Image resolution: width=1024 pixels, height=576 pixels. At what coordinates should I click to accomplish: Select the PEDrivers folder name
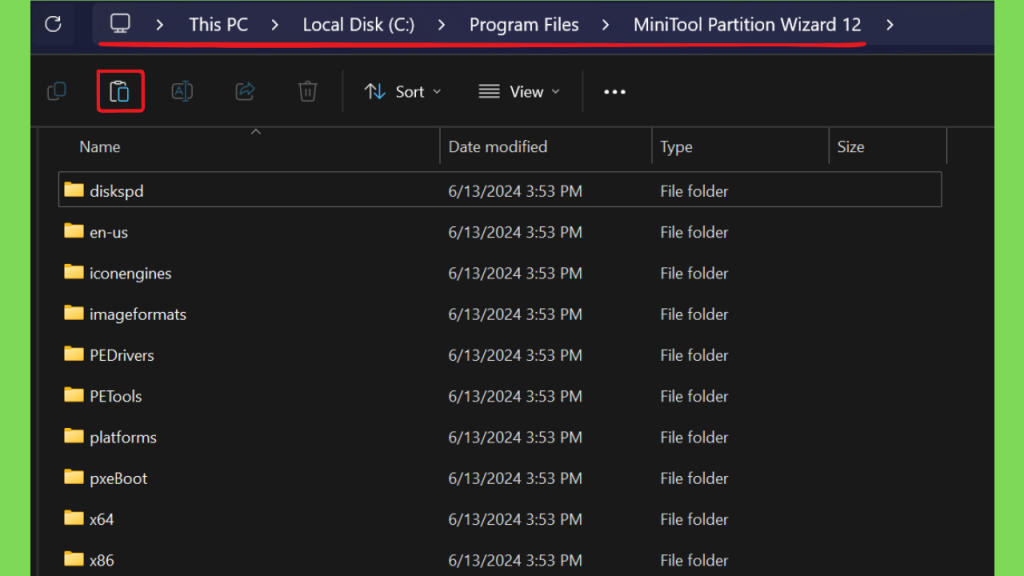click(121, 355)
